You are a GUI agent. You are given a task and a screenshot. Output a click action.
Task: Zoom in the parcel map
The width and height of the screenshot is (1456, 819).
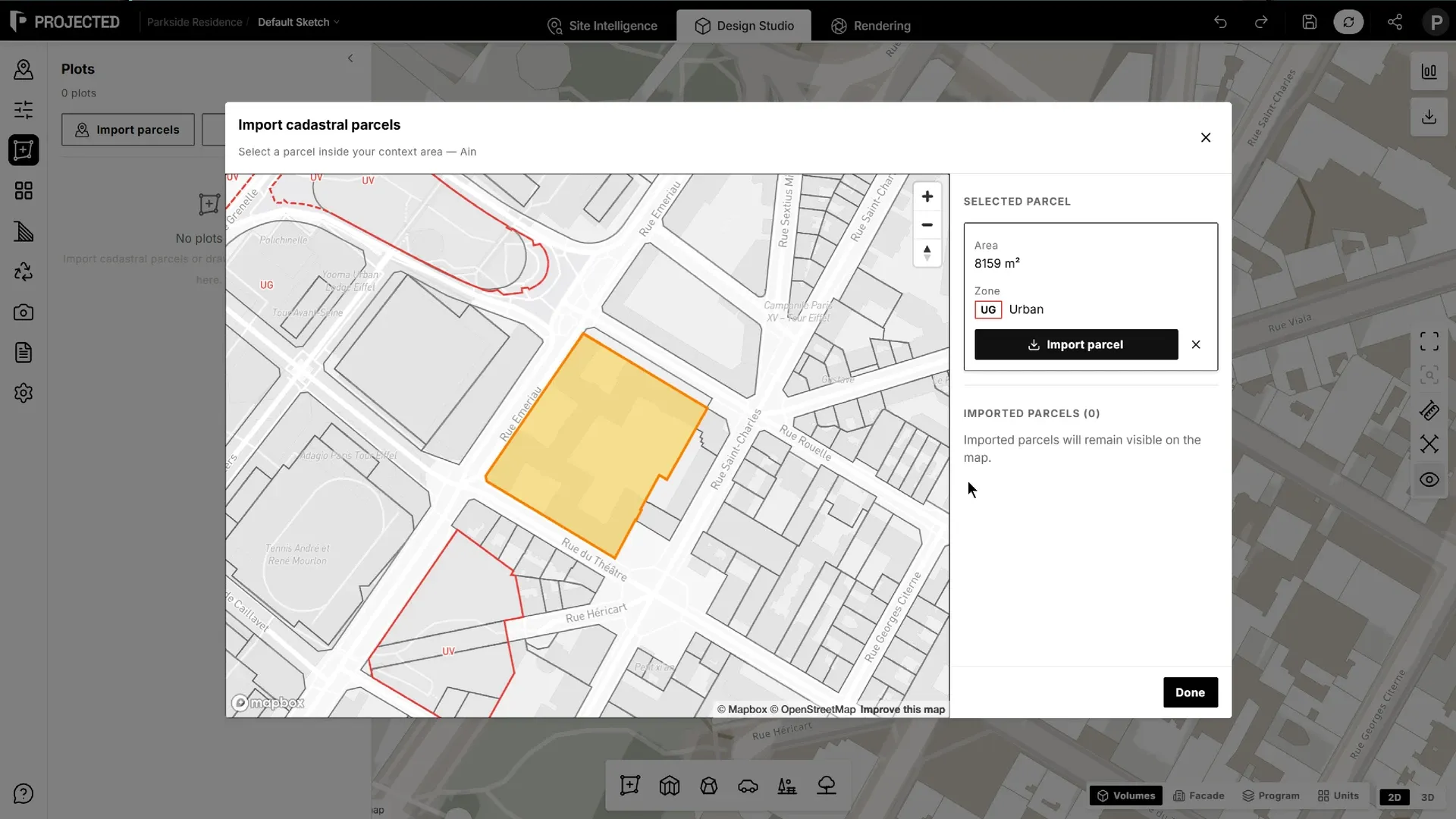pos(927,196)
